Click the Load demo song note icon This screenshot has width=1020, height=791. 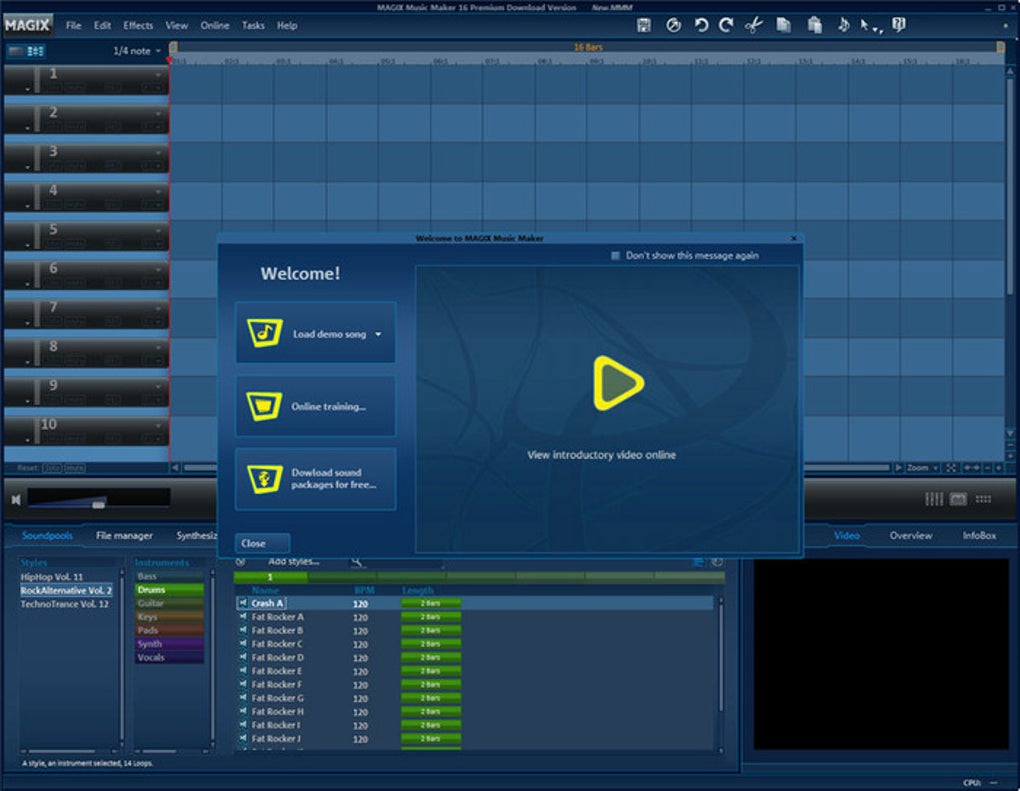point(264,332)
